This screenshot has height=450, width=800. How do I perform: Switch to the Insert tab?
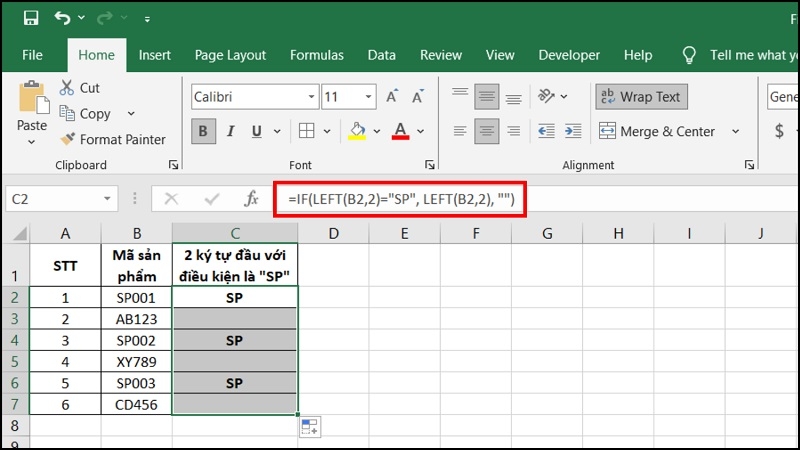[x=155, y=55]
